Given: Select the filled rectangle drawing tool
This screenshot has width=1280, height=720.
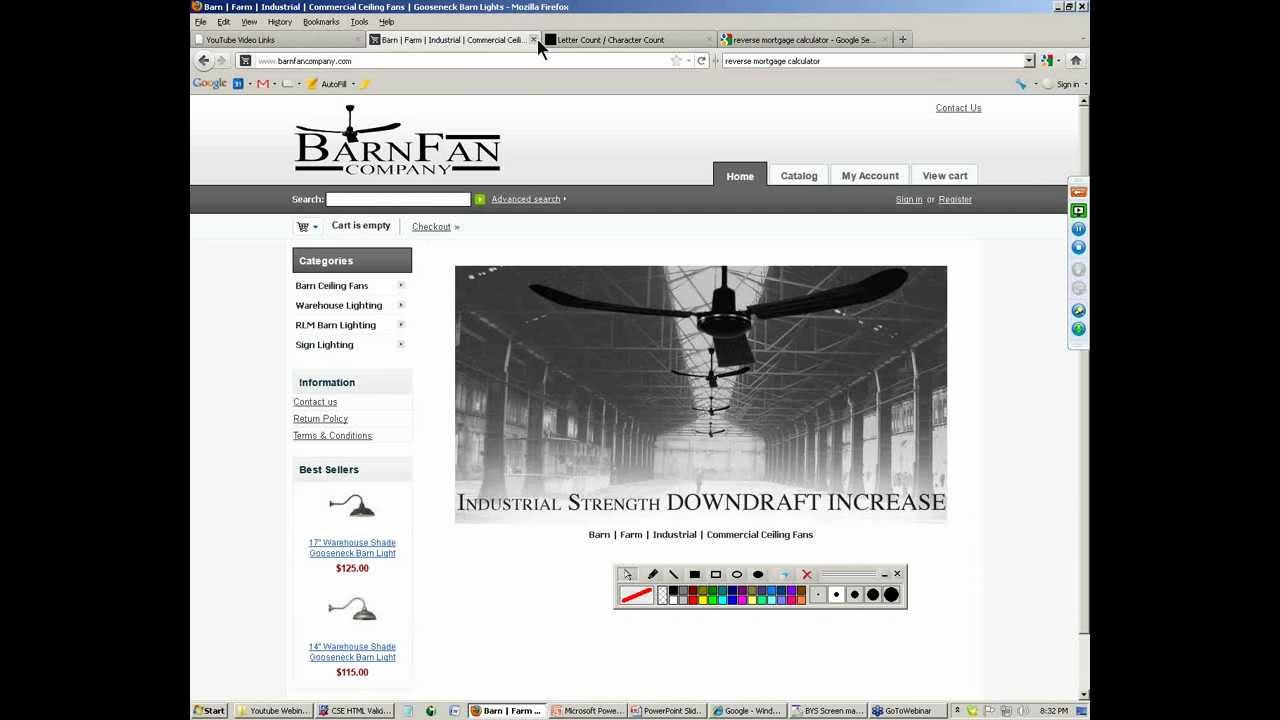Looking at the screenshot, I should pyautogui.click(x=694, y=575).
